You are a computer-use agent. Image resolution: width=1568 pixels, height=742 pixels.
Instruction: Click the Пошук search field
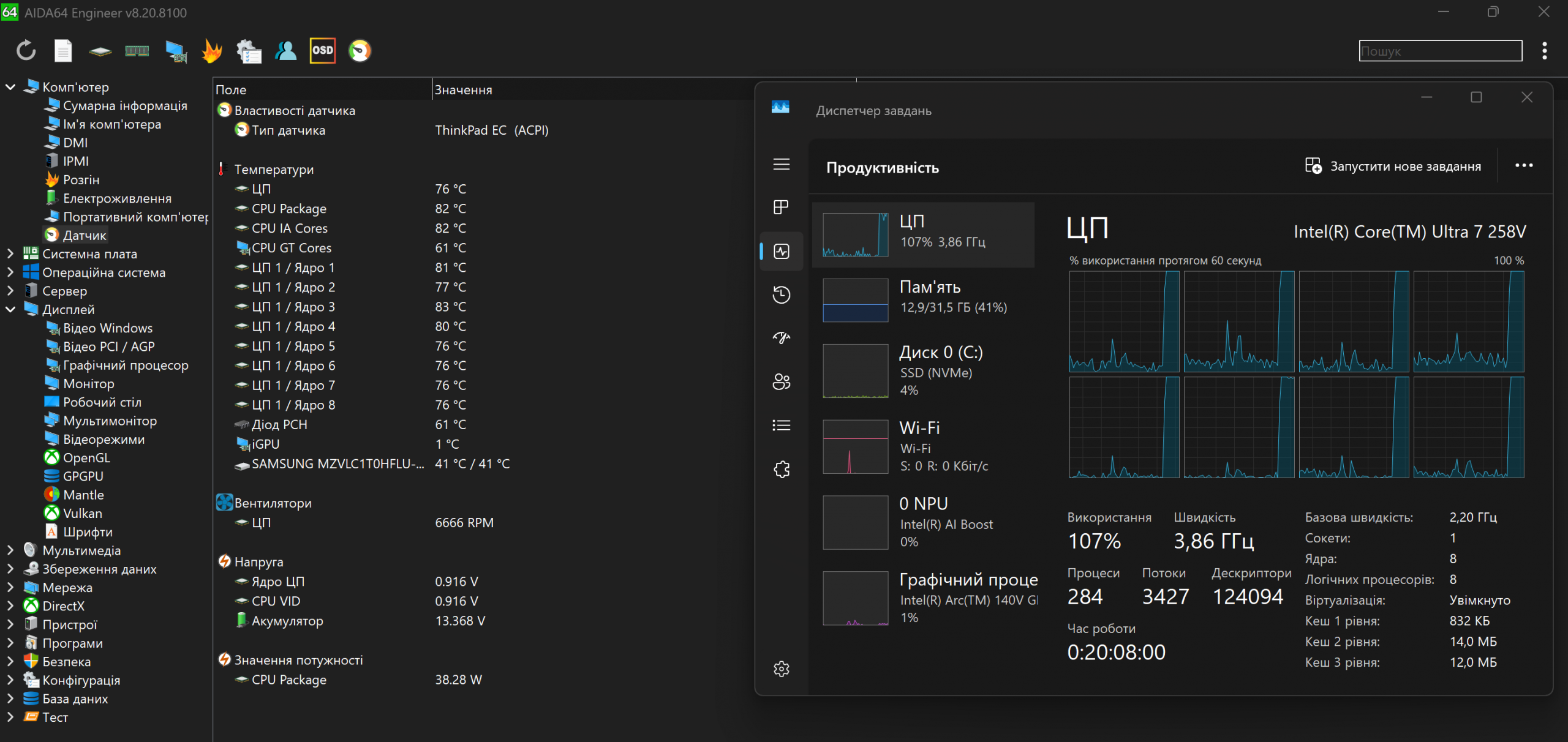point(1439,51)
